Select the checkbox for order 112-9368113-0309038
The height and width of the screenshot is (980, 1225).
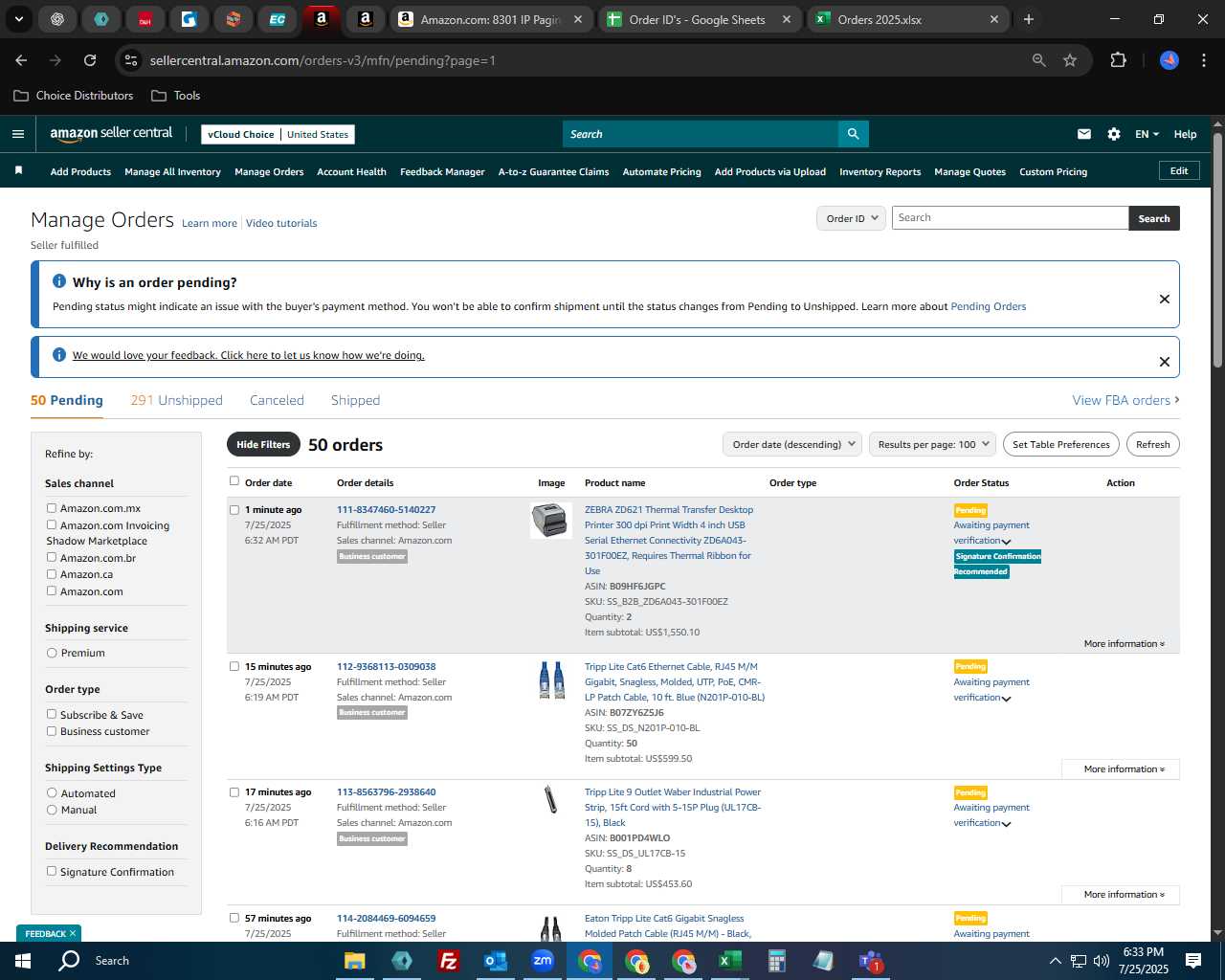click(x=234, y=666)
